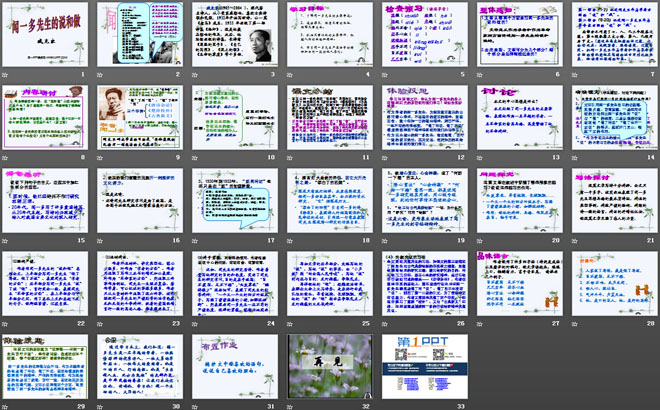Select slide 6 整体感知 thumbnail
660x410 pixels.
point(520,35)
